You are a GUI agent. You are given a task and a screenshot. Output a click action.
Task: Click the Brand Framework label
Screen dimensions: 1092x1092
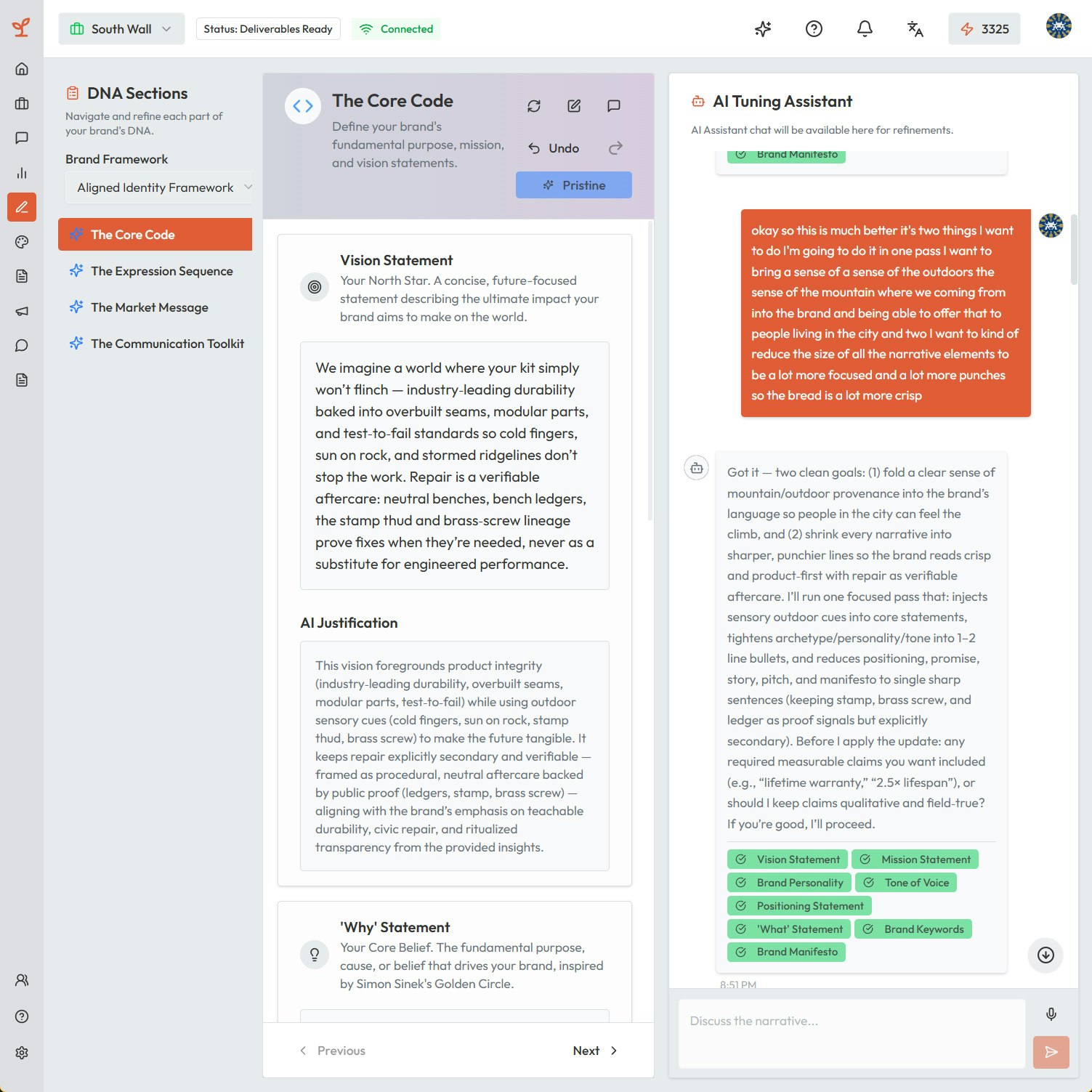(117, 159)
